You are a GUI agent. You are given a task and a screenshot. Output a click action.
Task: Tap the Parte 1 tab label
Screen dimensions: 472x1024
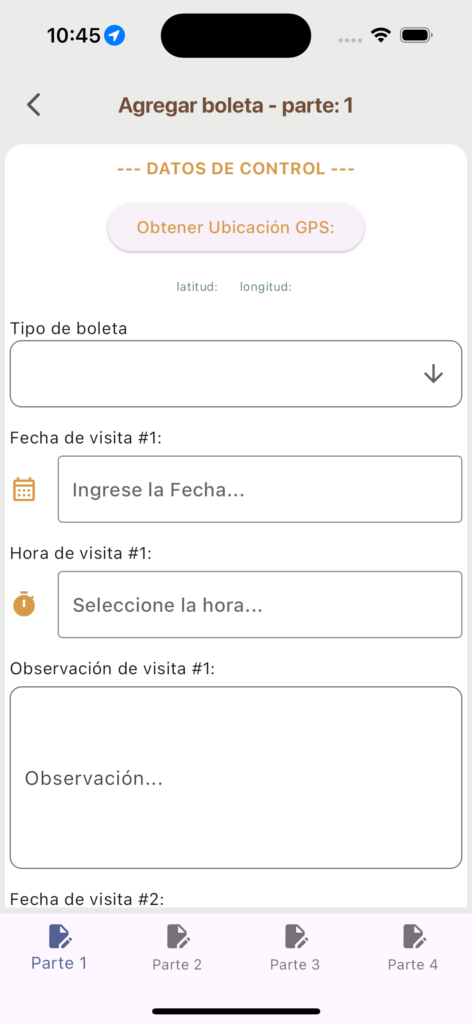coord(59,963)
